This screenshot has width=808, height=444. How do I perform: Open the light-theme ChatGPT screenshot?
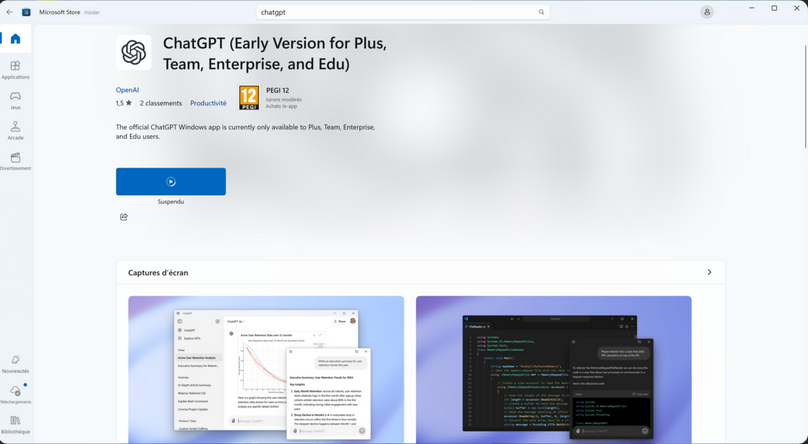coord(266,369)
